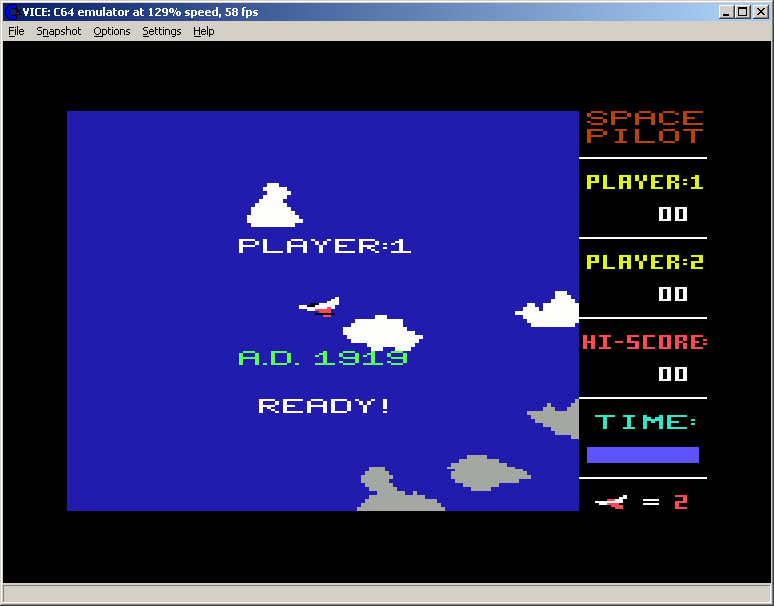Click the Player 1 score '00'
Image resolution: width=774 pixels, height=606 pixels.
click(x=673, y=214)
